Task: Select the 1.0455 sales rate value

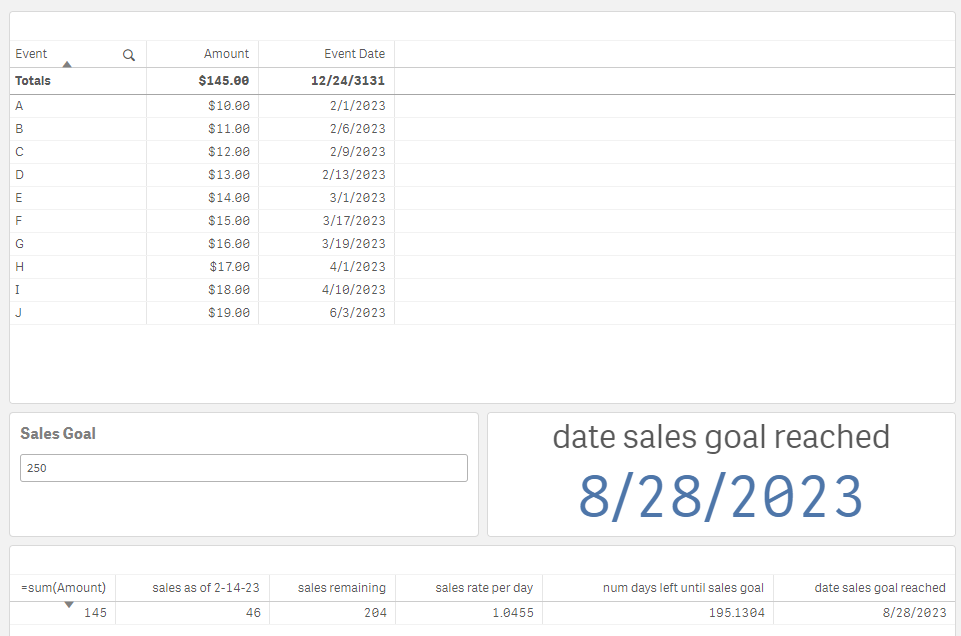Action: pos(513,612)
